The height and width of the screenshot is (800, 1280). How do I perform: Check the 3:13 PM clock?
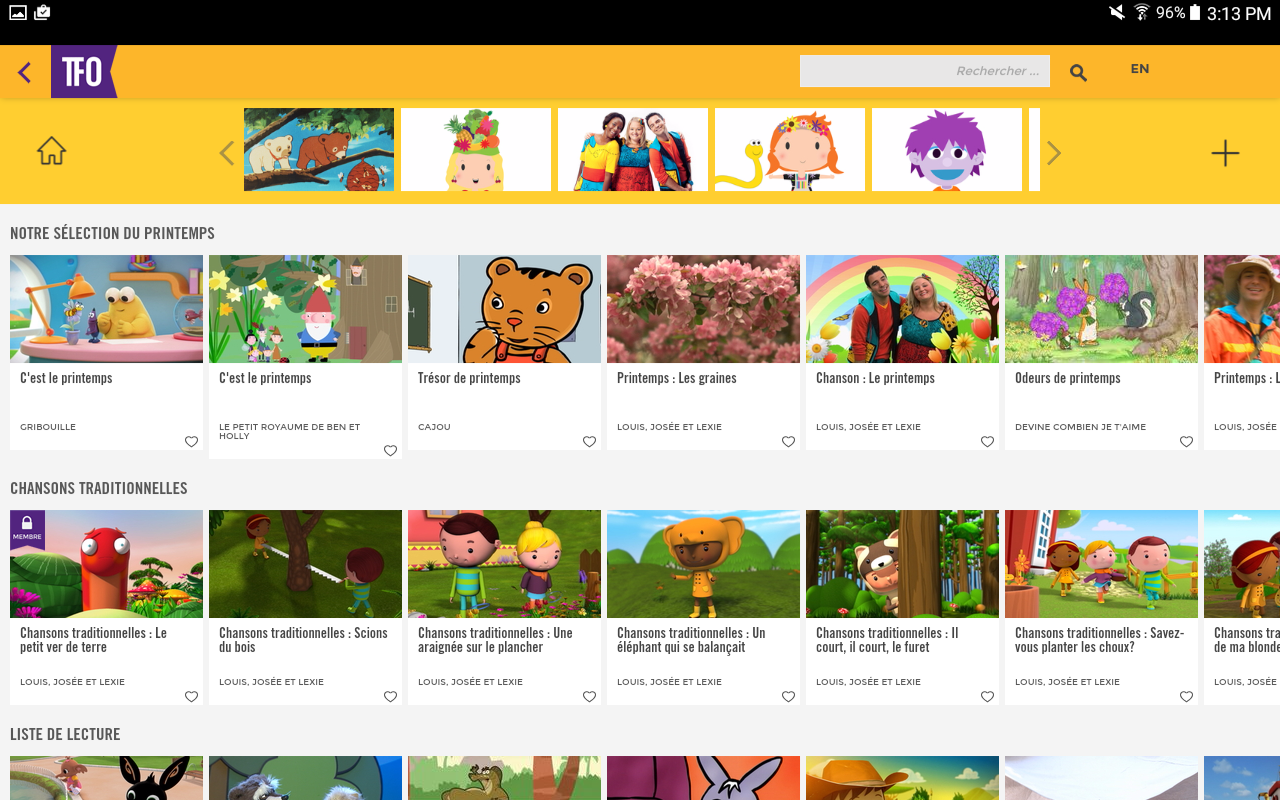tap(1239, 14)
